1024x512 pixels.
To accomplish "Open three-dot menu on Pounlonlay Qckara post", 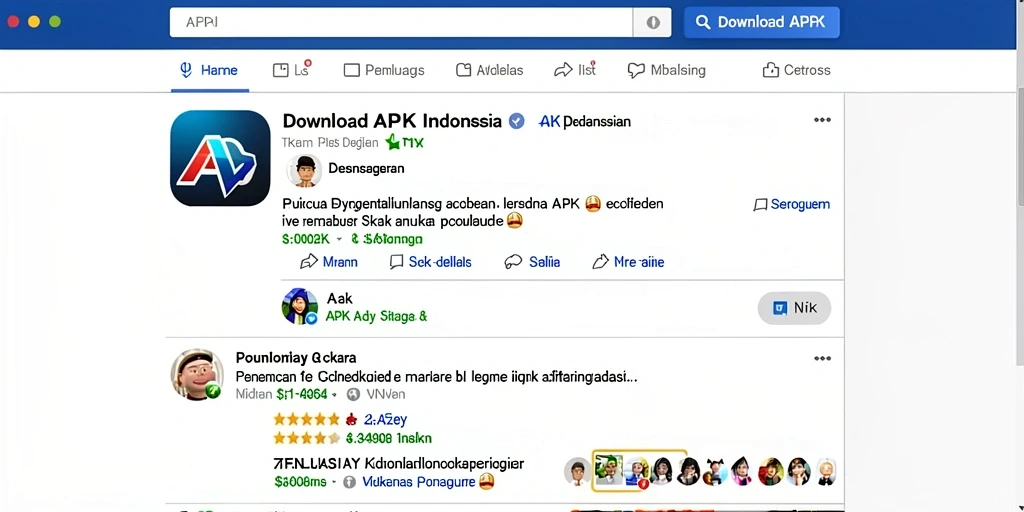I will click(822, 359).
